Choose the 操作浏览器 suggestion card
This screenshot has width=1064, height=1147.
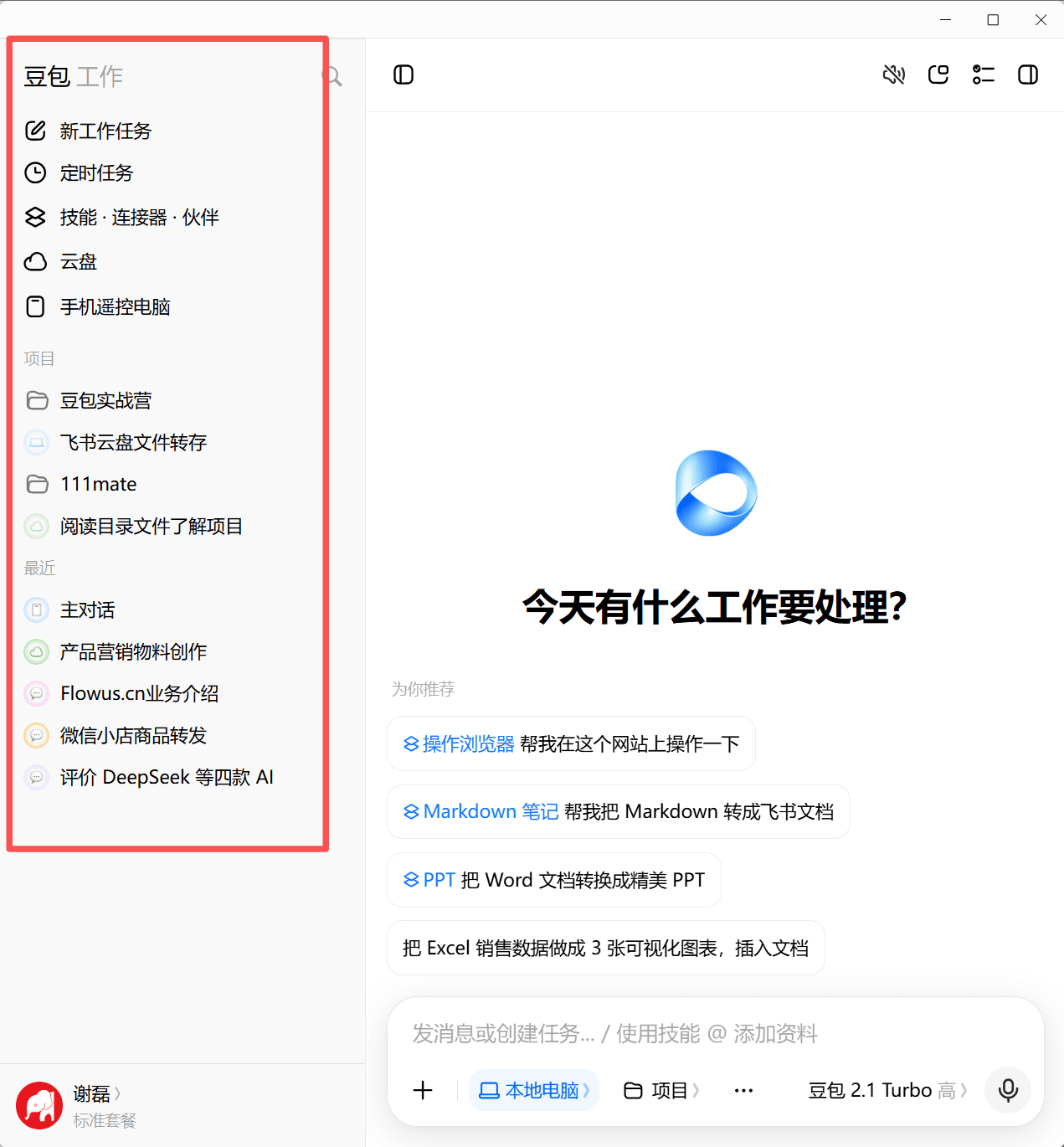(x=571, y=743)
